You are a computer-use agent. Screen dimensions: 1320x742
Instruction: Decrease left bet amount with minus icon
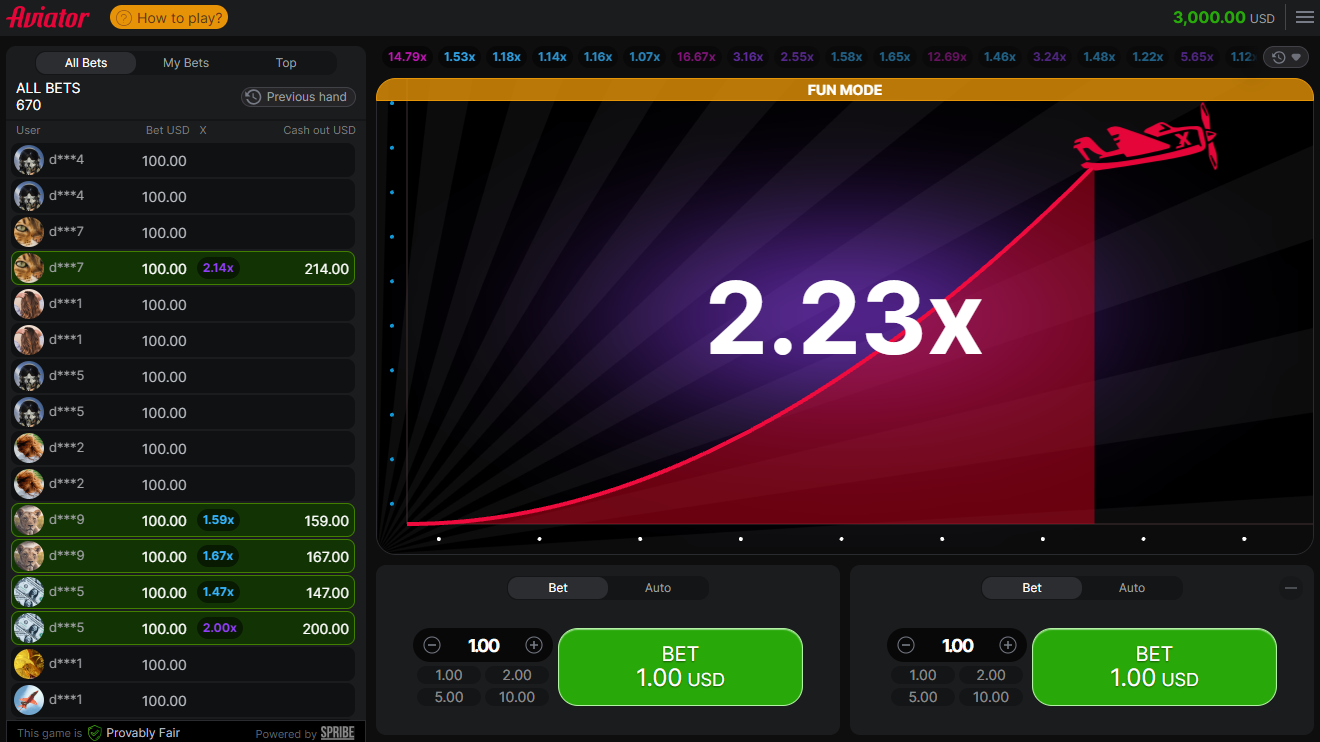click(432, 645)
